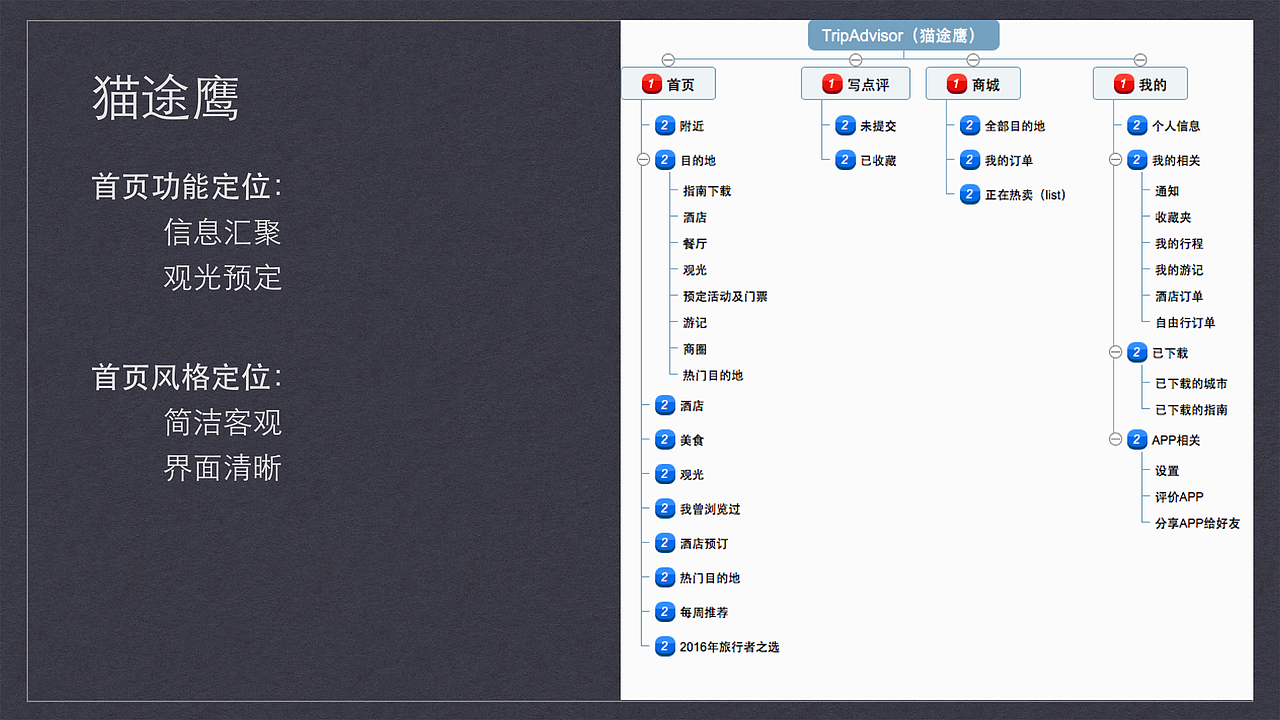Select the 我的游记 subtopic
Screen dimensions: 1280x720
point(1179,270)
